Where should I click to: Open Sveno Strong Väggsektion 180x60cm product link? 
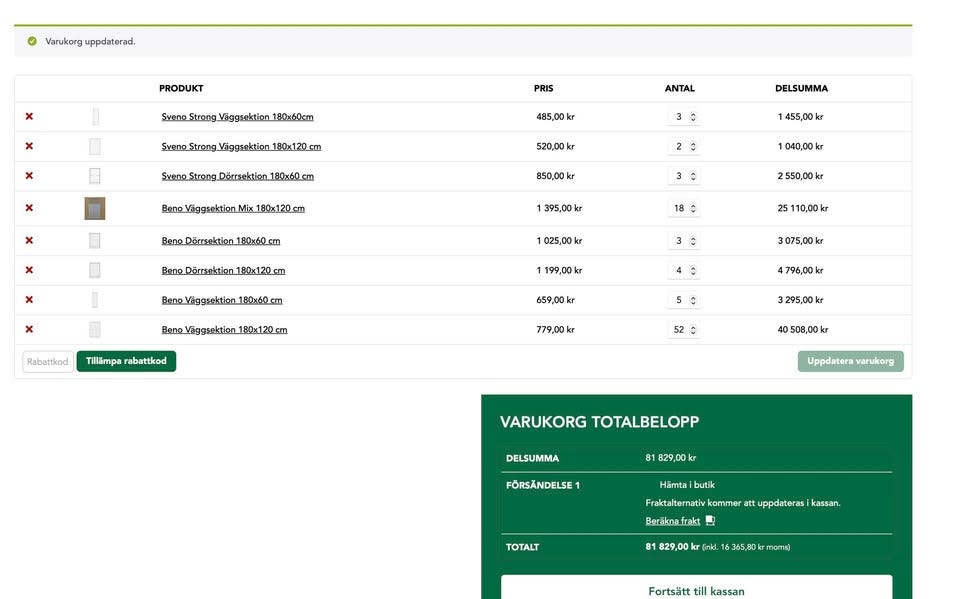click(x=238, y=116)
